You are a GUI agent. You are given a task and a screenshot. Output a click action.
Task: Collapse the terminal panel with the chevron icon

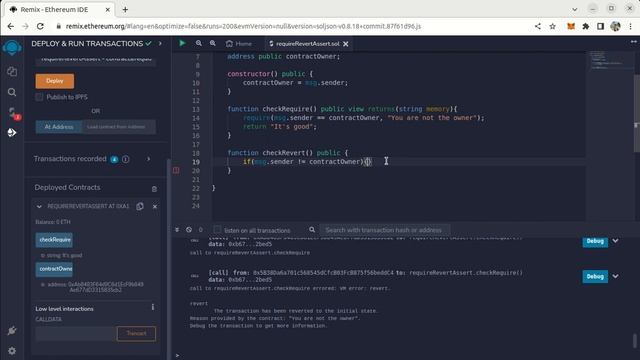[x=177, y=230]
